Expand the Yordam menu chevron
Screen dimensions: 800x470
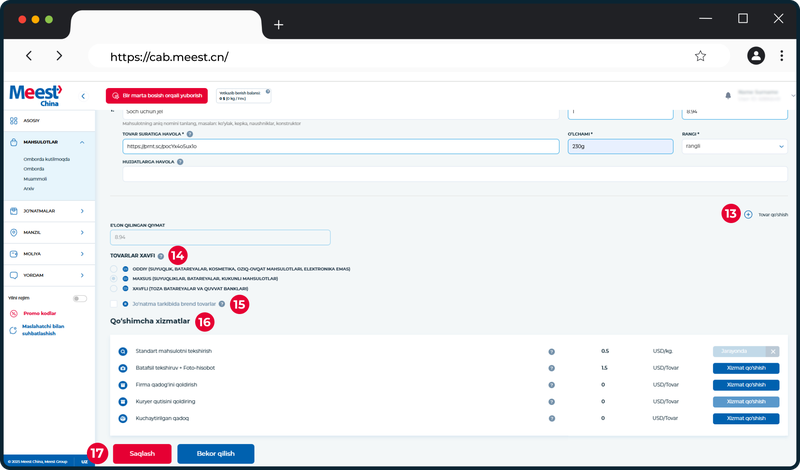[x=82, y=275]
